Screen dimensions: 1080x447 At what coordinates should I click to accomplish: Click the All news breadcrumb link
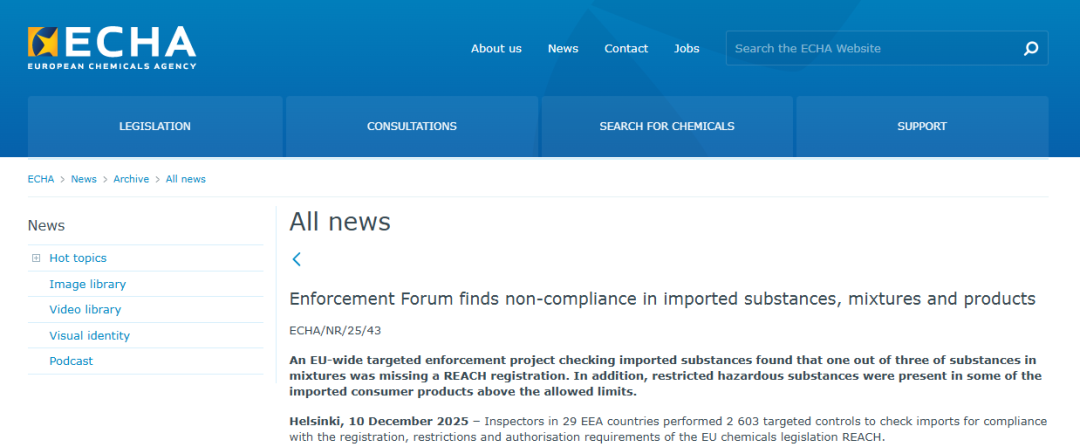tap(186, 179)
